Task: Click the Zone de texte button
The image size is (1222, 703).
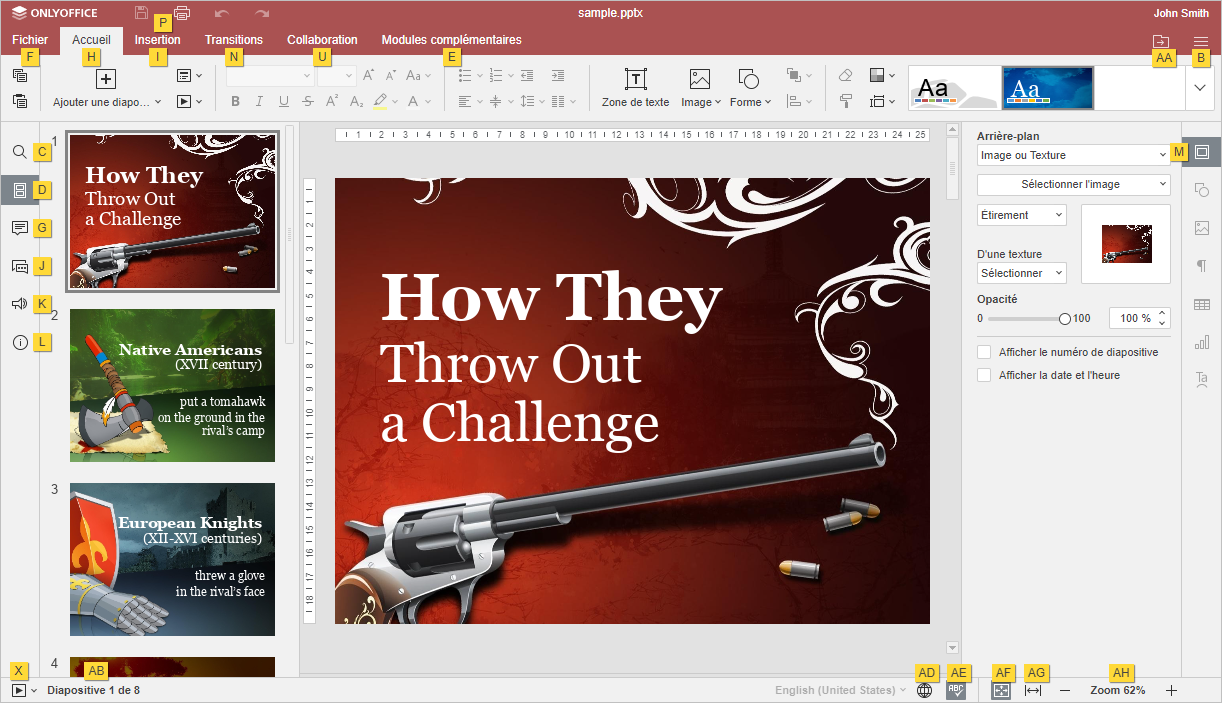Action: point(636,88)
